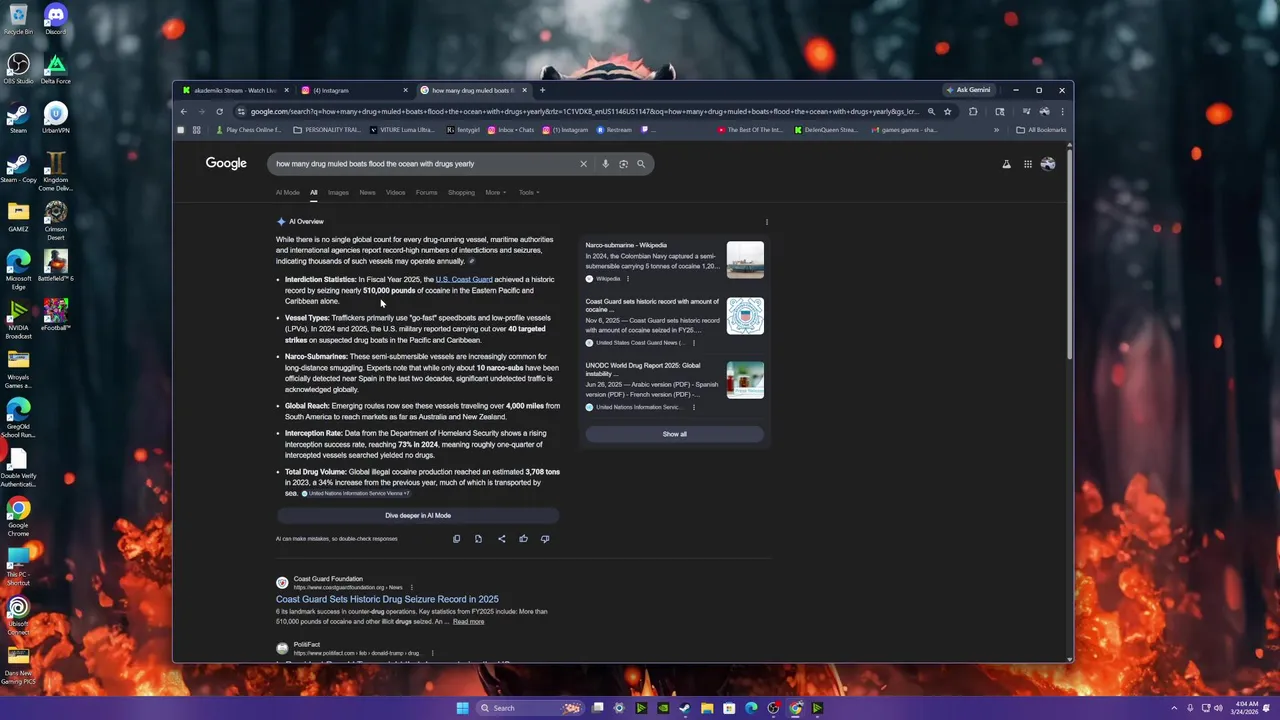Switch to the Forums search tab
The height and width of the screenshot is (720, 1280).
point(427,192)
